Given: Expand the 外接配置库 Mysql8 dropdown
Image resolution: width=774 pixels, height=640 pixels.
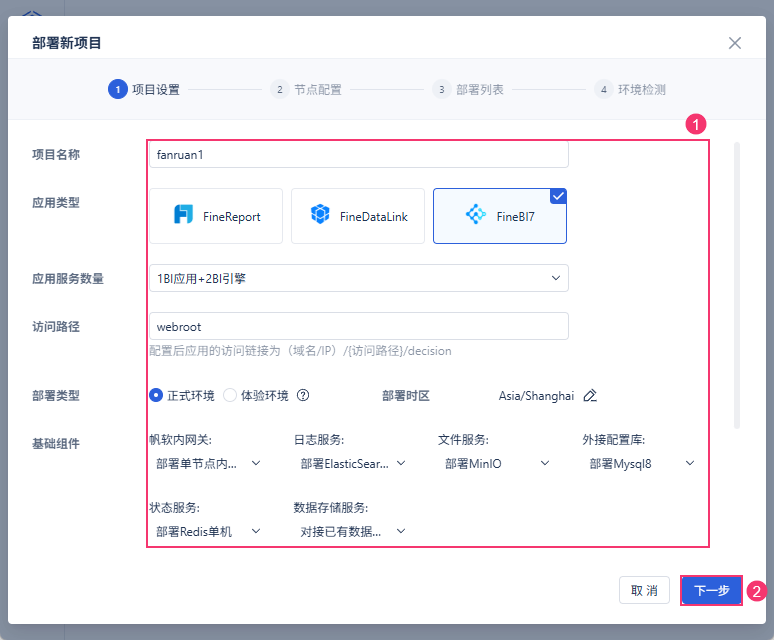Looking at the screenshot, I should tap(641, 463).
